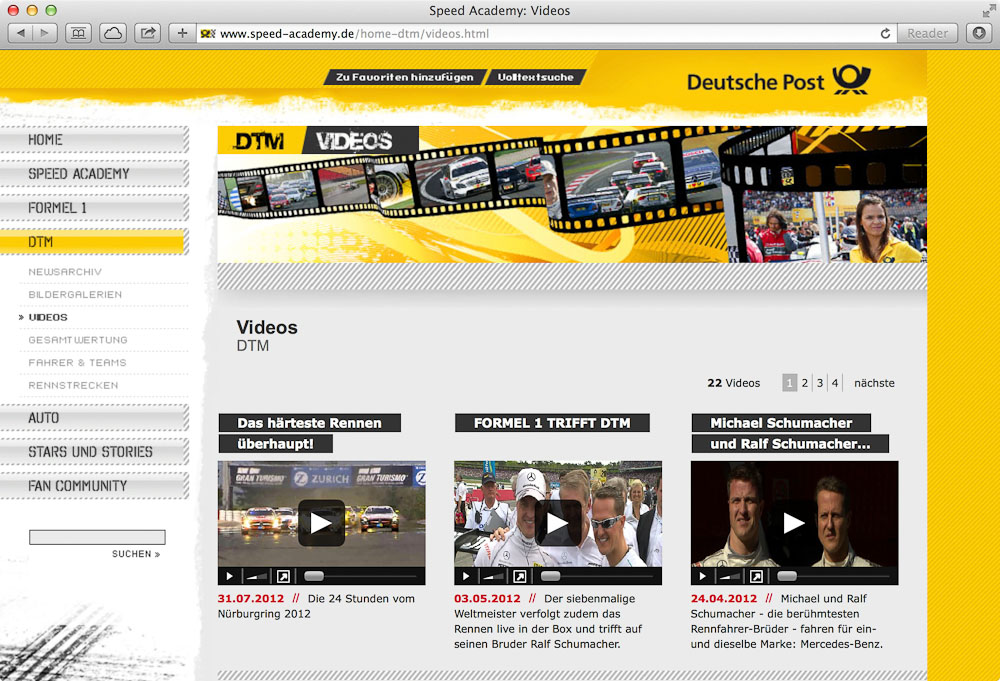Click the date 03.05.2012
This screenshot has width=1000, height=681.
[487, 599]
